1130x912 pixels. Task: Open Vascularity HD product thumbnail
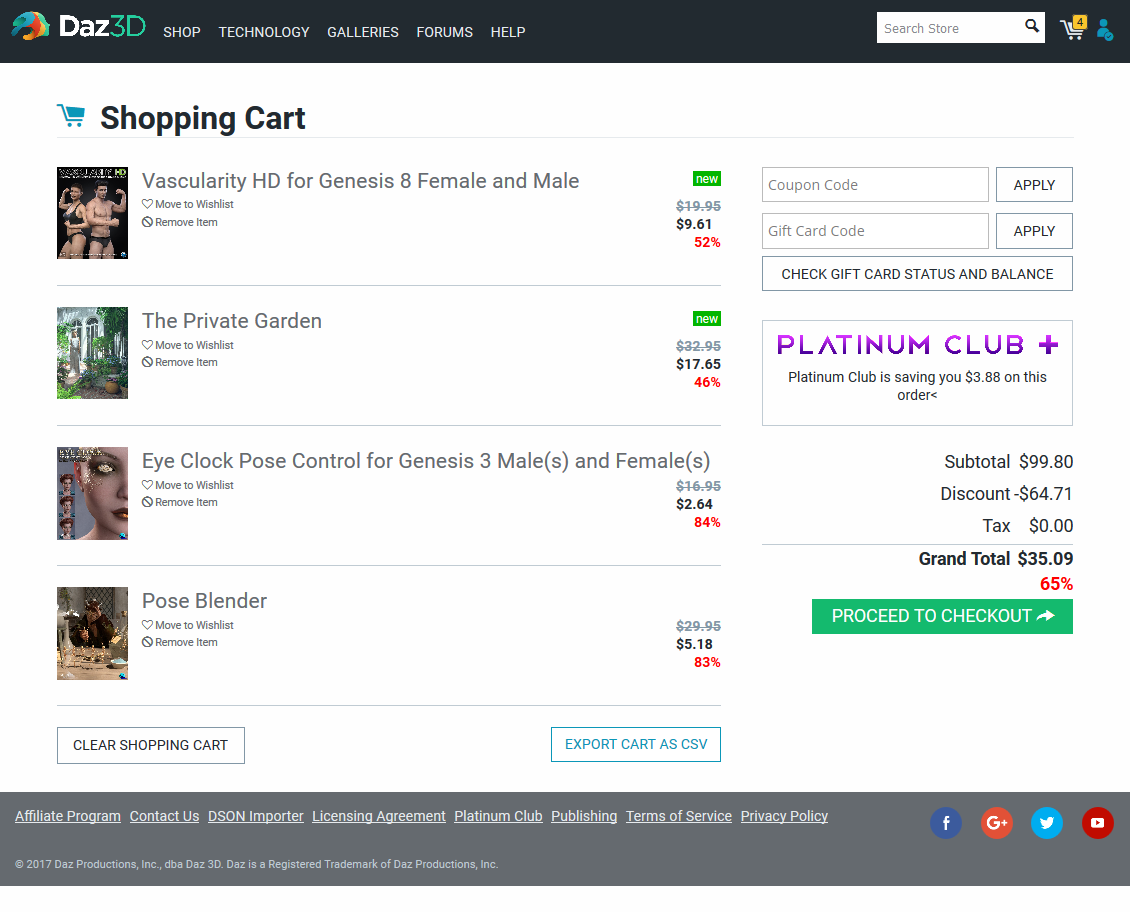click(92, 213)
